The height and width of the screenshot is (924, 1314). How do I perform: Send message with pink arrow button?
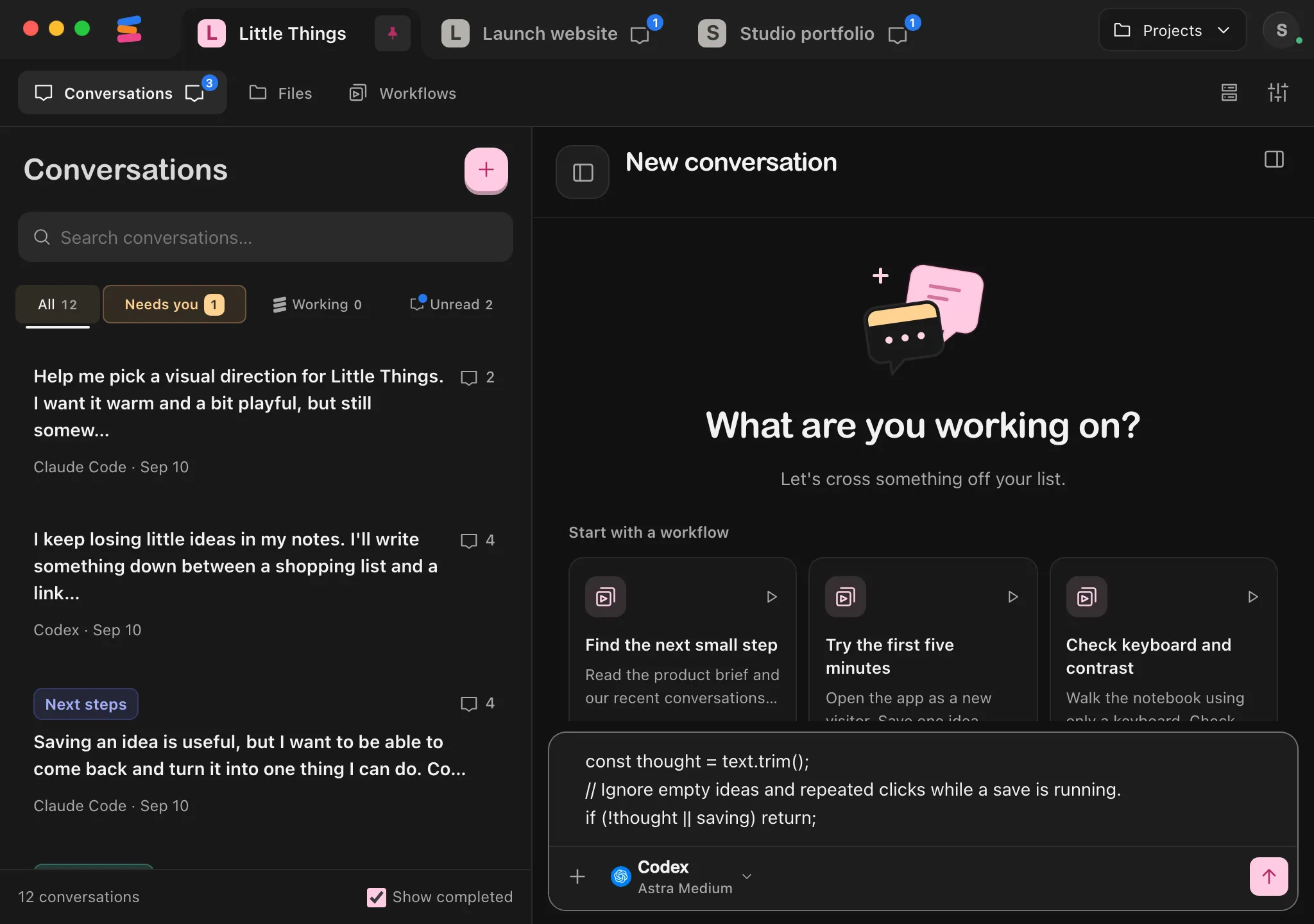1268,877
